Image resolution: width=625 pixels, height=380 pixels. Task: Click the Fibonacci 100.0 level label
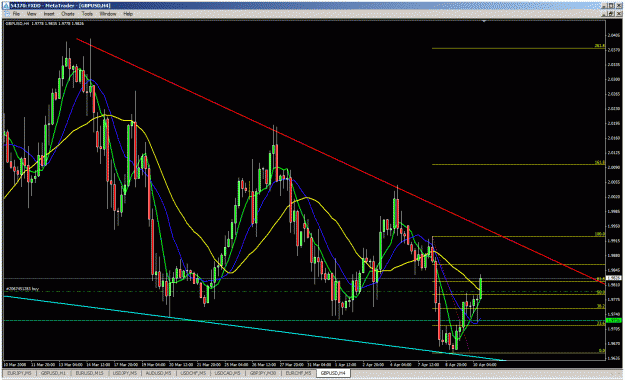(x=599, y=234)
